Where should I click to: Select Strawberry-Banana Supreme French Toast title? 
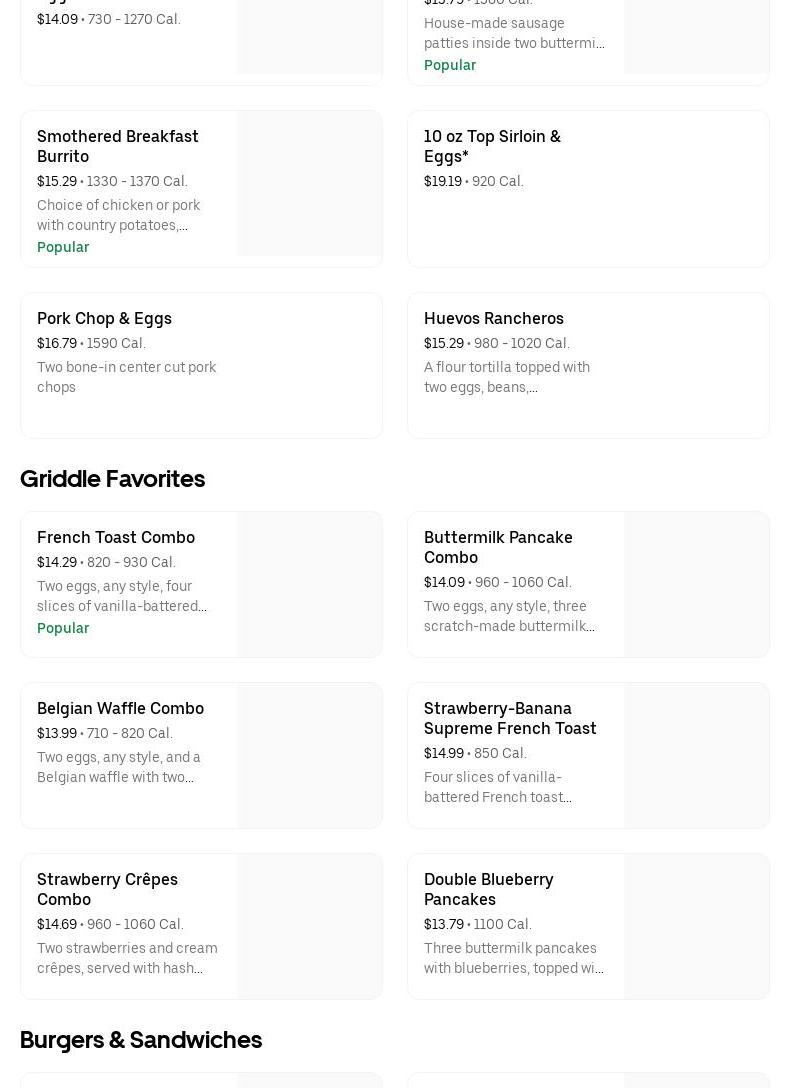point(510,718)
